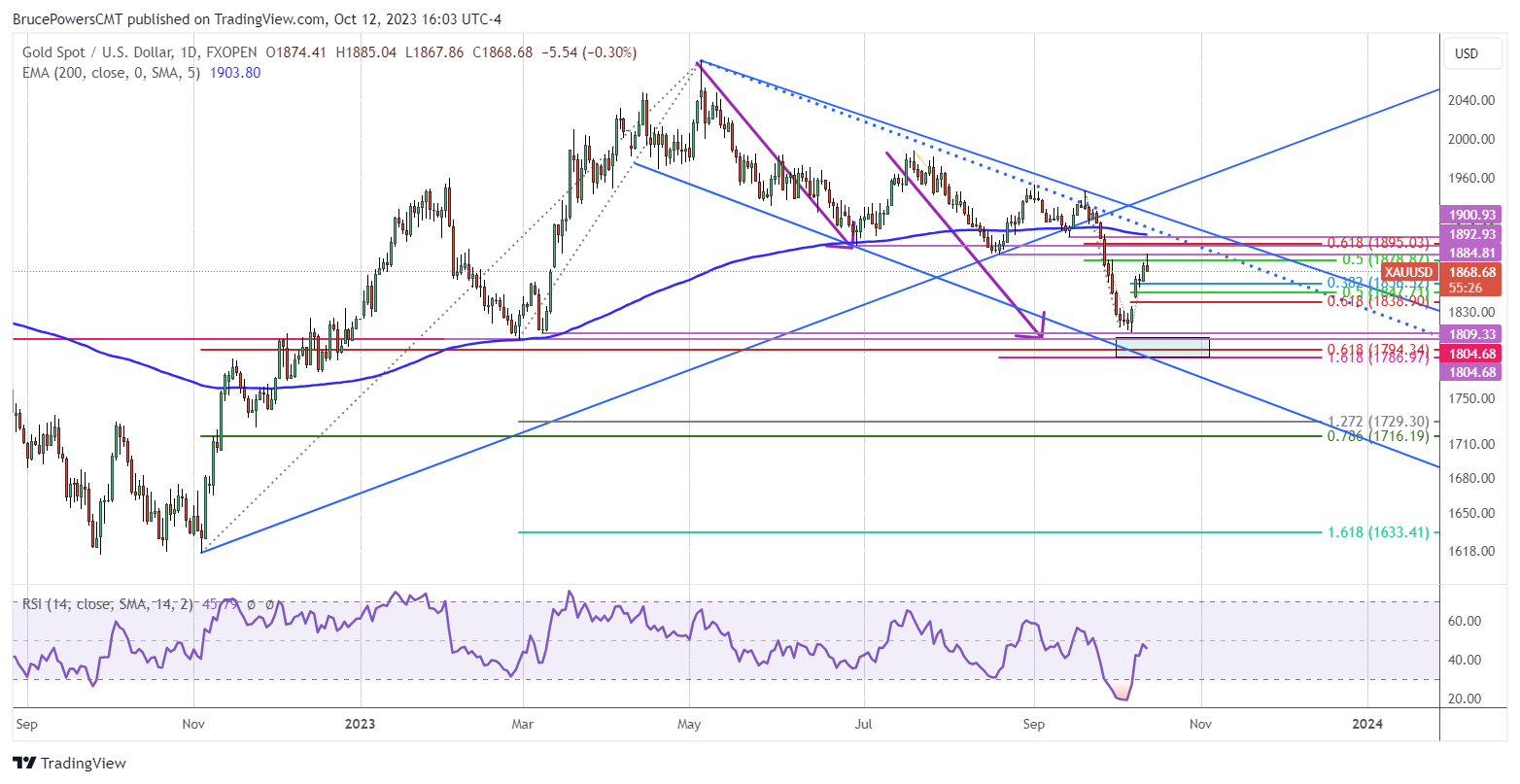Click the BrucePowersCMT published header text

pos(257,19)
